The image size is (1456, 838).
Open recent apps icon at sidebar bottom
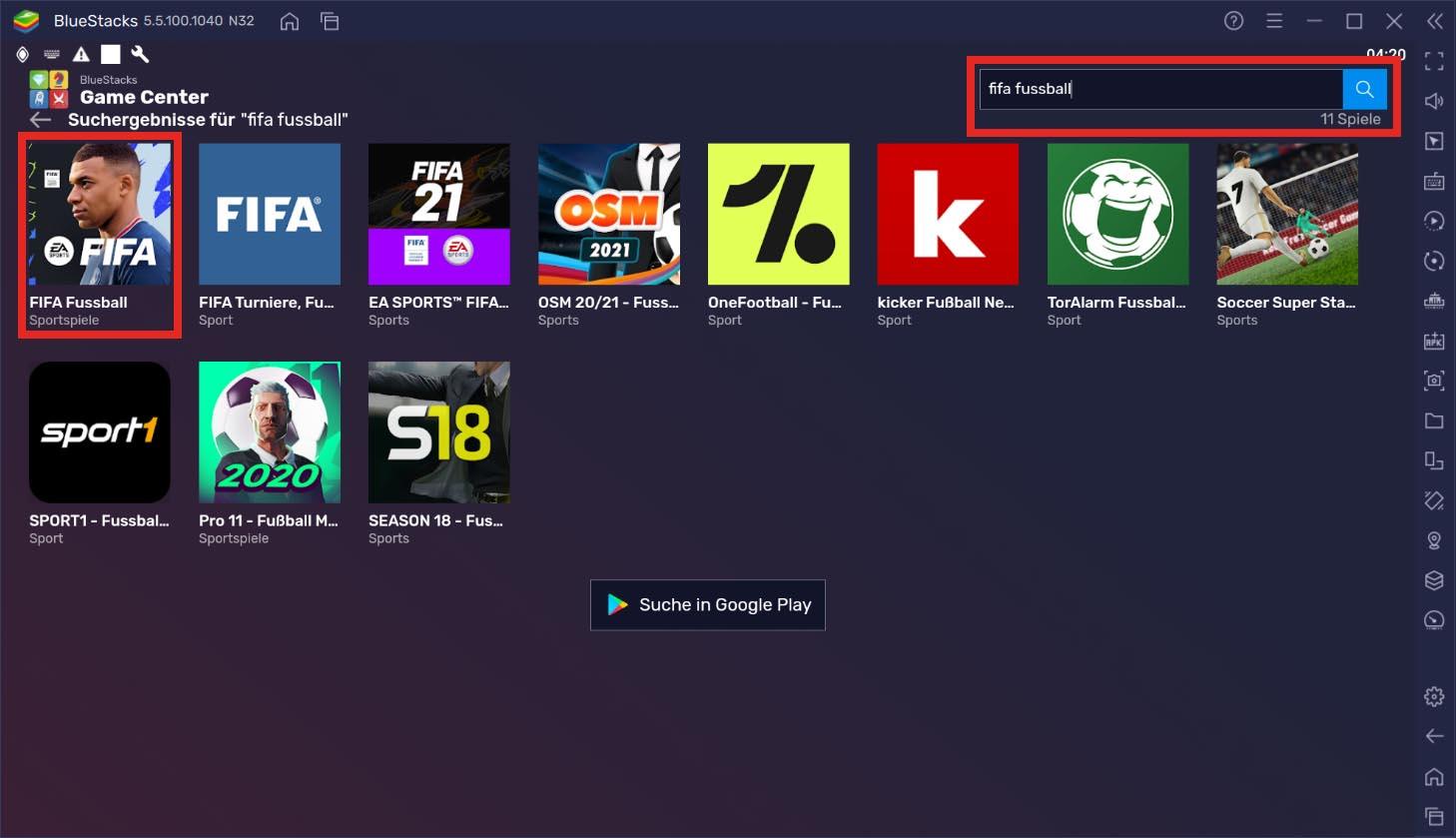click(x=1434, y=816)
